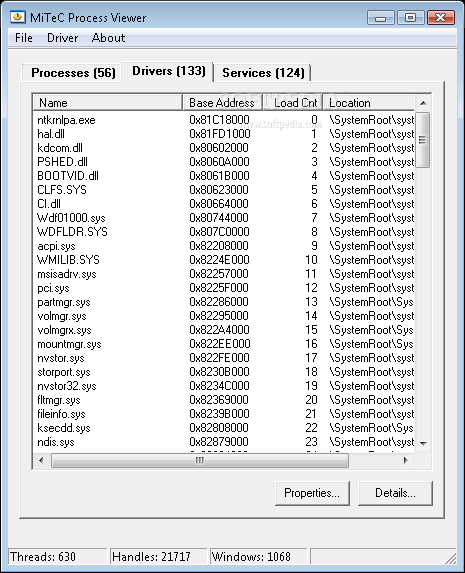Viewport: 465px width, 573px height.
Task: Switch to the Services (124) tab
Action: click(x=263, y=72)
